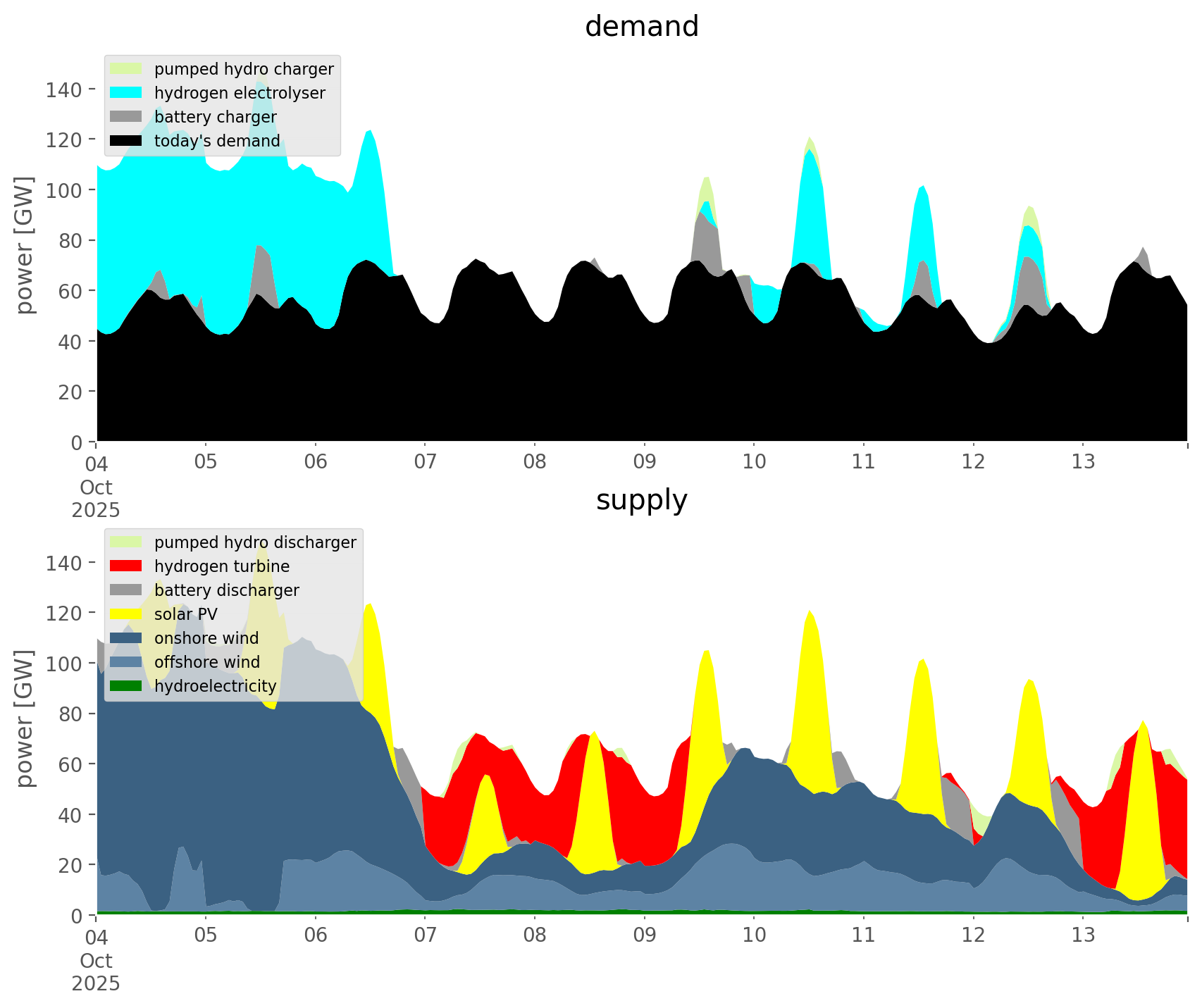Click the pumped hydro discharger legend label

point(255,542)
